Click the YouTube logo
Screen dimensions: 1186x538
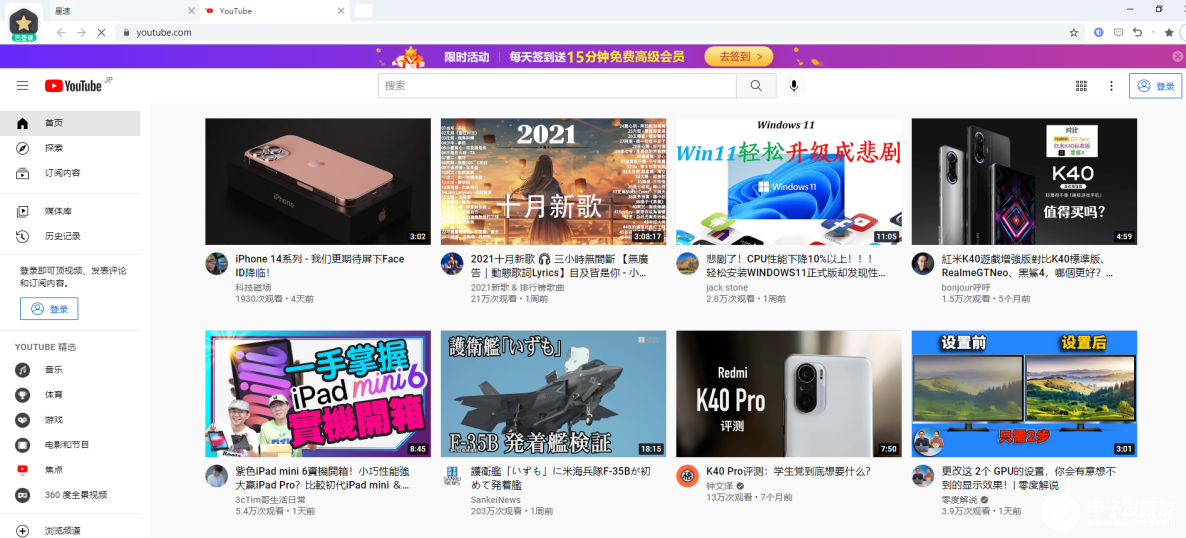click(x=73, y=86)
